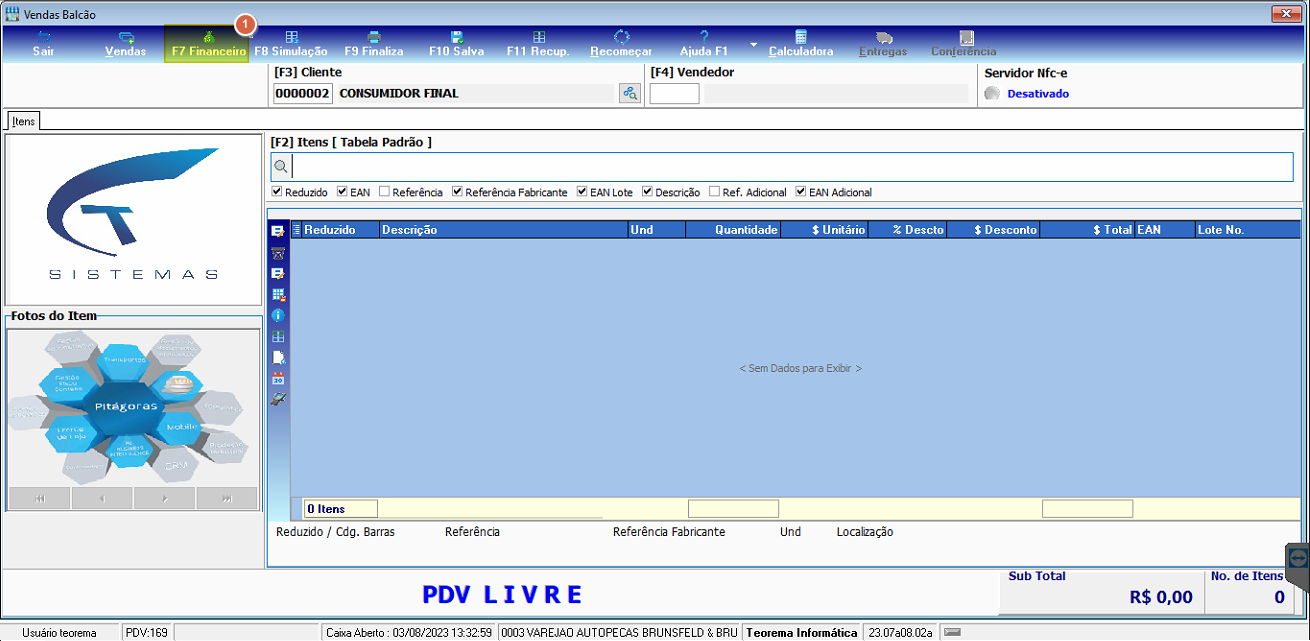Enable the Referência checkbox
1310x641 pixels.
[384, 192]
